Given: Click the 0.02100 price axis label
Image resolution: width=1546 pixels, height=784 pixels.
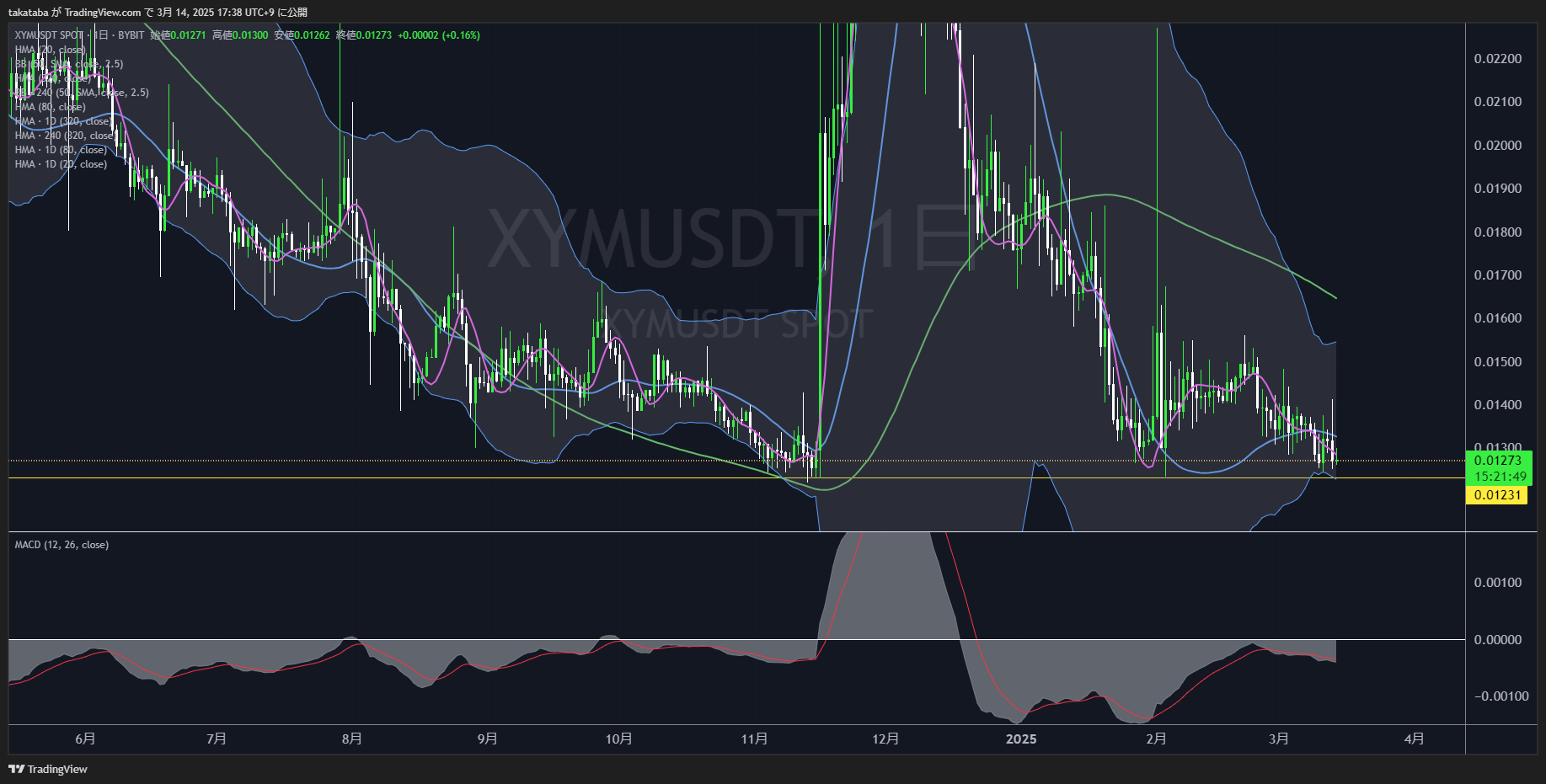Looking at the screenshot, I should (x=1498, y=102).
